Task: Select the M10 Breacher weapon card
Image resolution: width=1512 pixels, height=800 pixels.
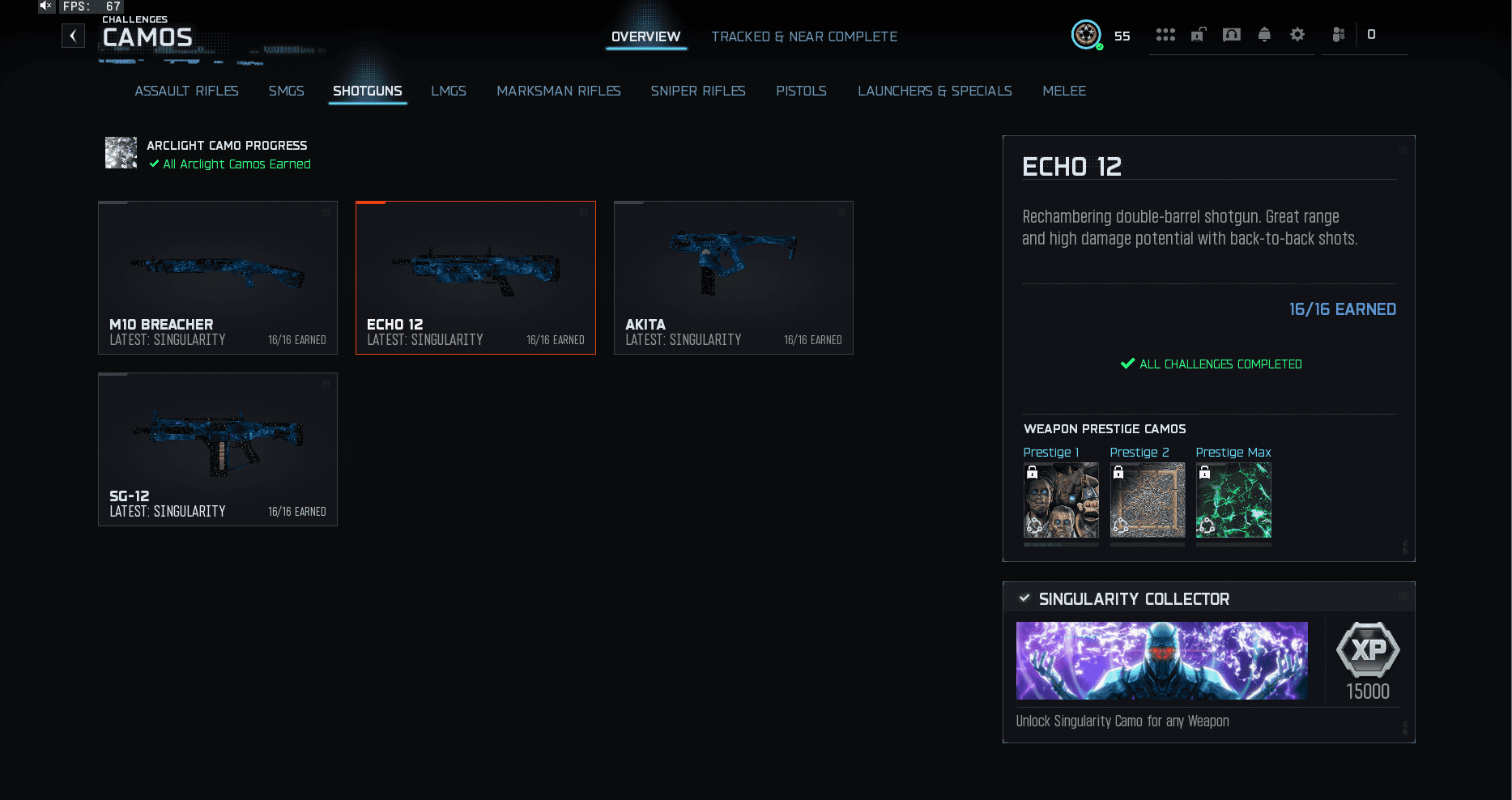Action: point(218,278)
